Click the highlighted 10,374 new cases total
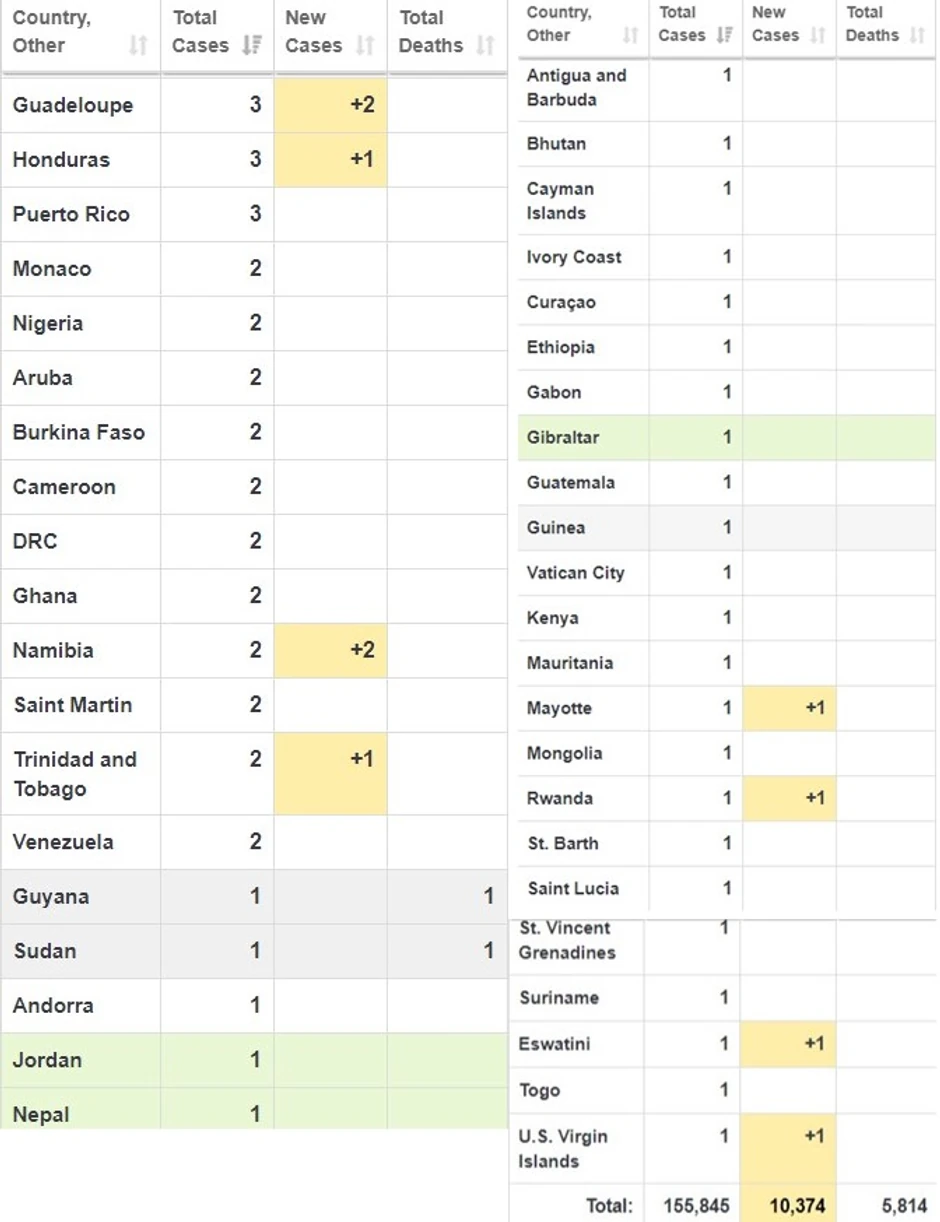Screen dimensions: 940x1222 point(797,1206)
